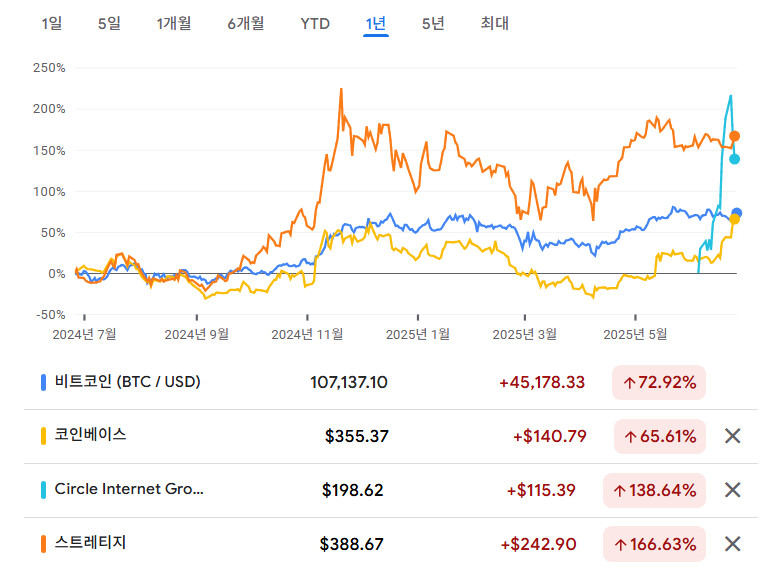The width and height of the screenshot is (783, 569).
Task: Open the 비트코인 (BTC / USD) row
Action: pyautogui.click(x=128, y=382)
